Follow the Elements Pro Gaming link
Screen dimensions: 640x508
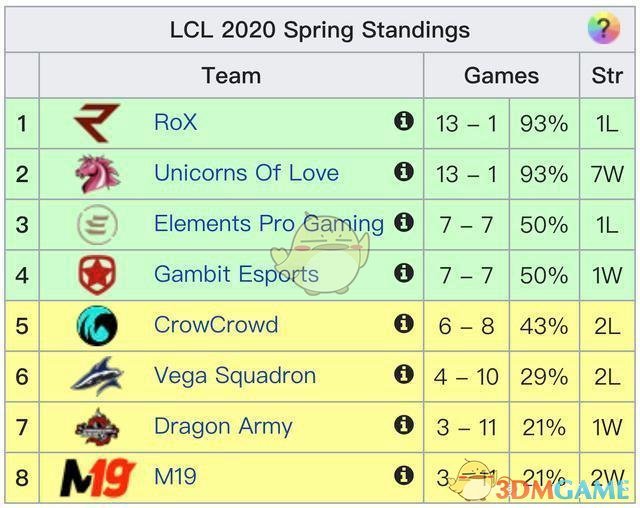(268, 224)
